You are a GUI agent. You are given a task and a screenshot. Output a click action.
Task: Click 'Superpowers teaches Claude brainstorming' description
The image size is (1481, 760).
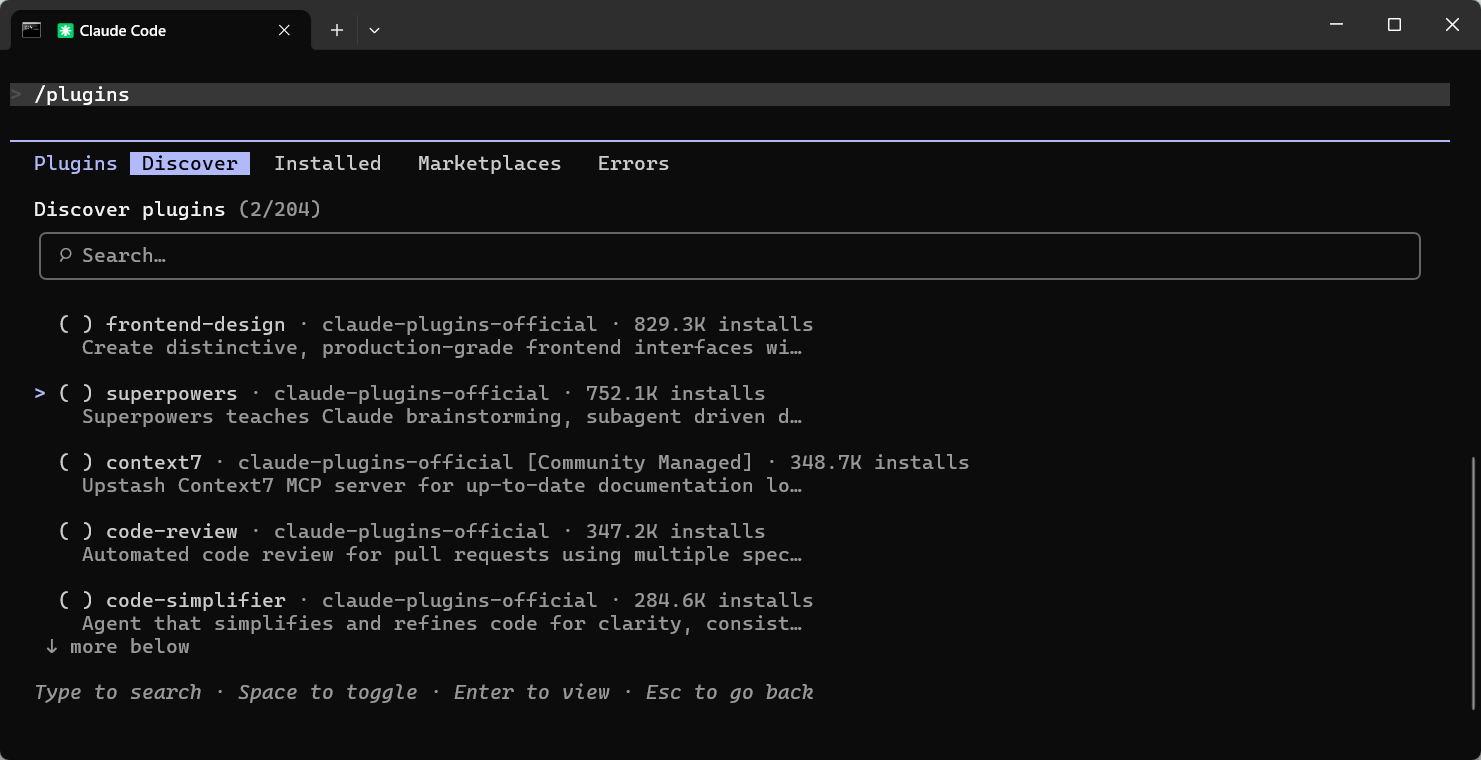(442, 416)
